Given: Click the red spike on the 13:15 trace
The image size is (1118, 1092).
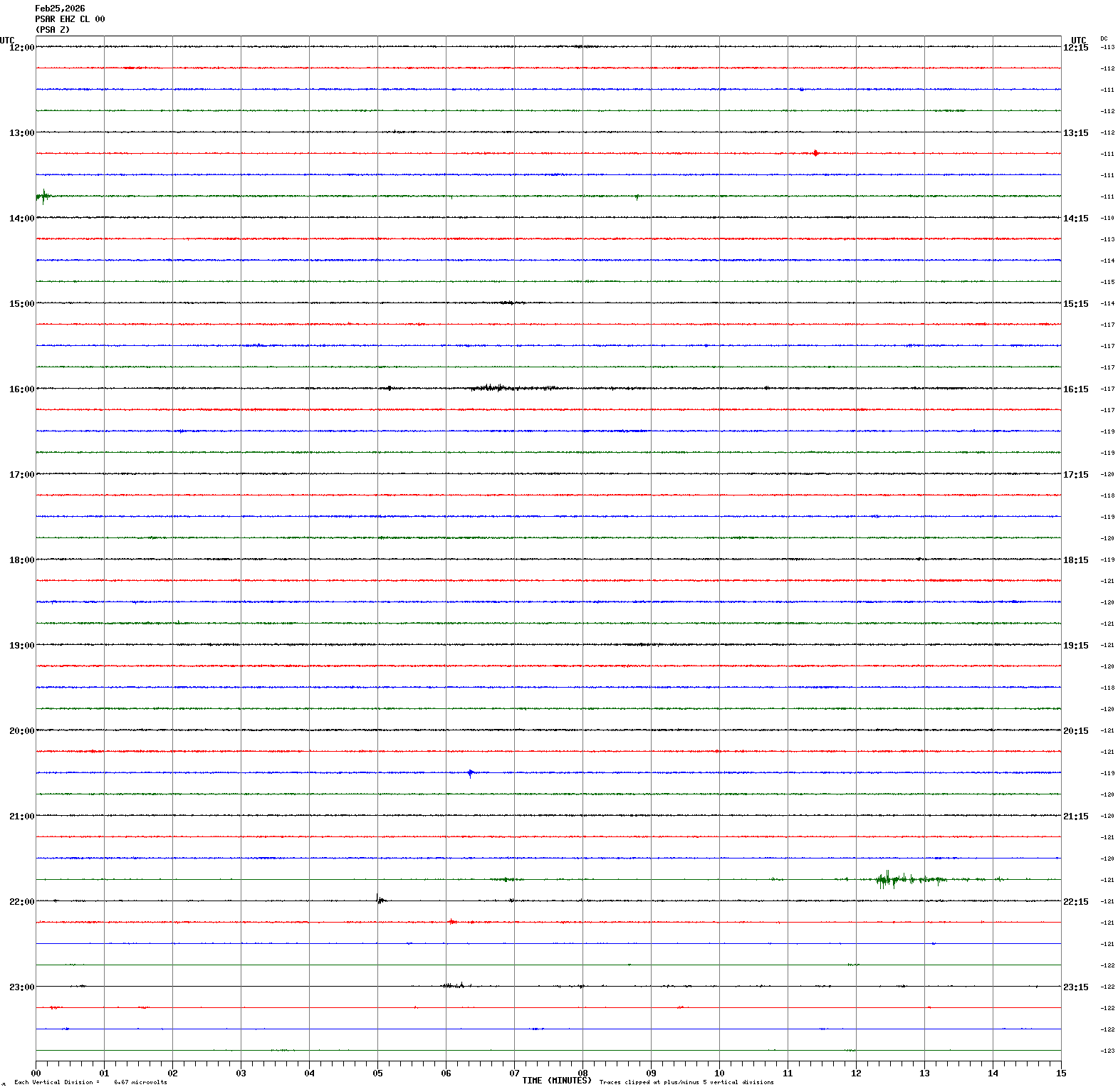Looking at the screenshot, I should coord(815,153).
